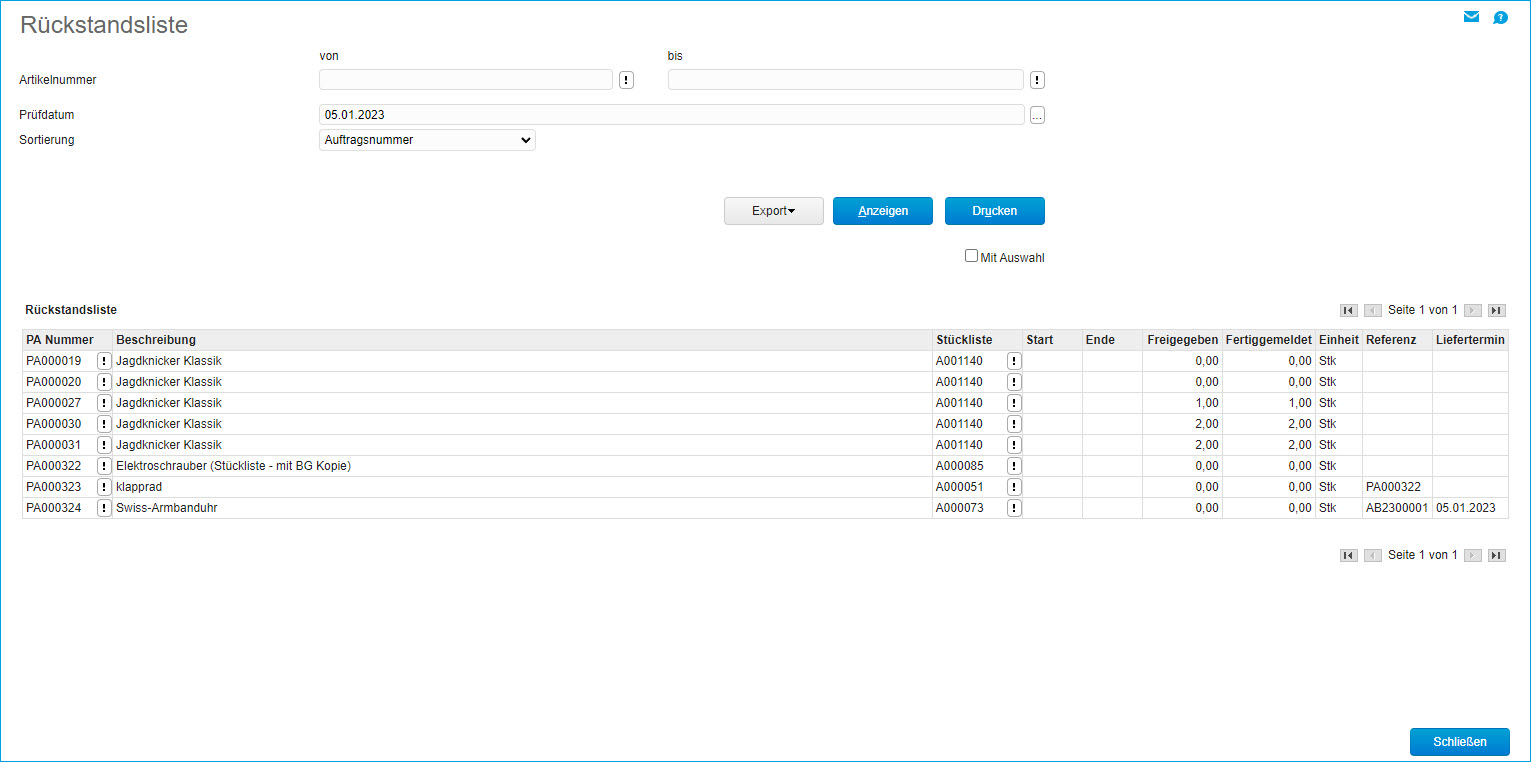Open the mail envelope icon
Image resolution: width=1531 pixels, height=762 pixels.
[x=1471, y=17]
